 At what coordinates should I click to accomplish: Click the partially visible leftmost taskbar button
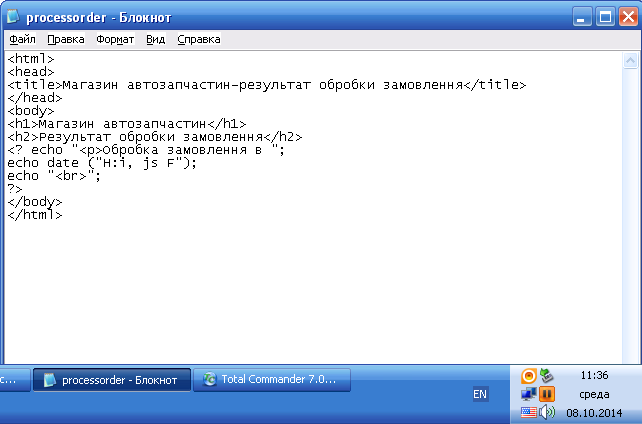pos(14,380)
